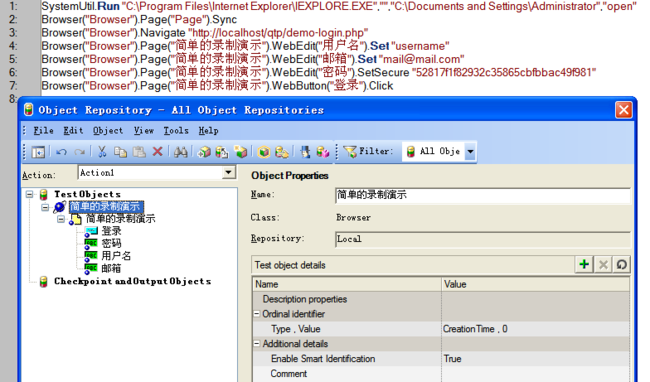
Task: Click the Type , Value property row
Action: (441, 329)
